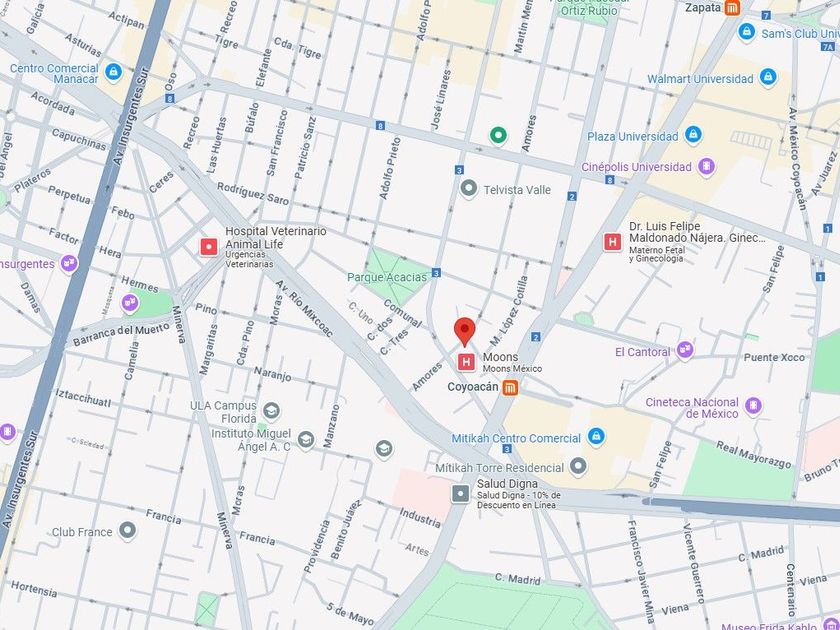Click the Real Mayorazgo street label
Screen dimensions: 840x630
(753, 454)
